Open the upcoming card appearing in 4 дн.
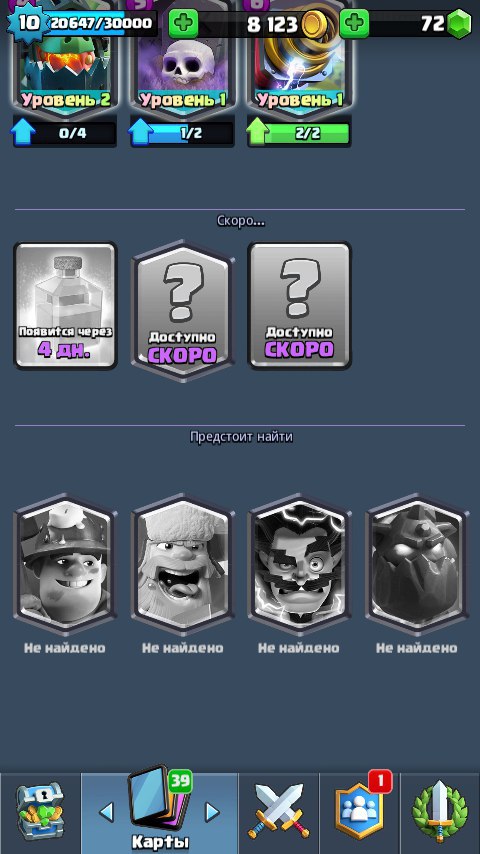This screenshot has width=480, height=854. [x=65, y=306]
